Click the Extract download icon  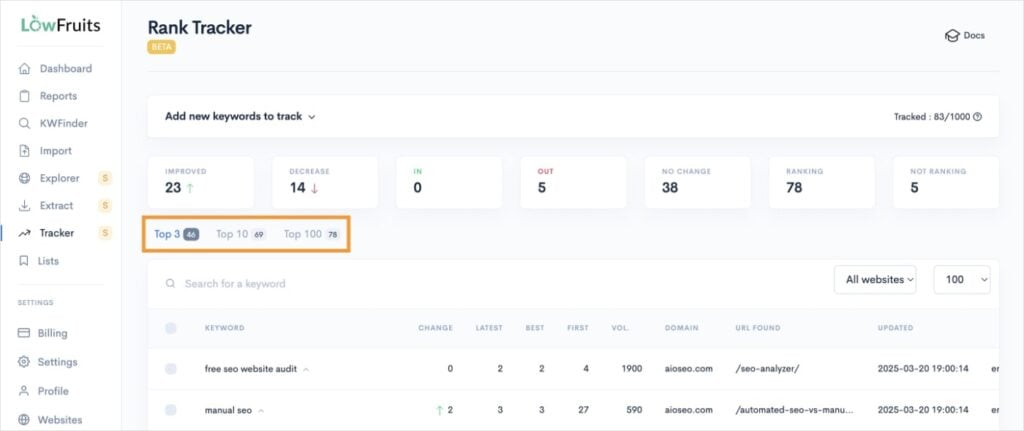point(24,206)
